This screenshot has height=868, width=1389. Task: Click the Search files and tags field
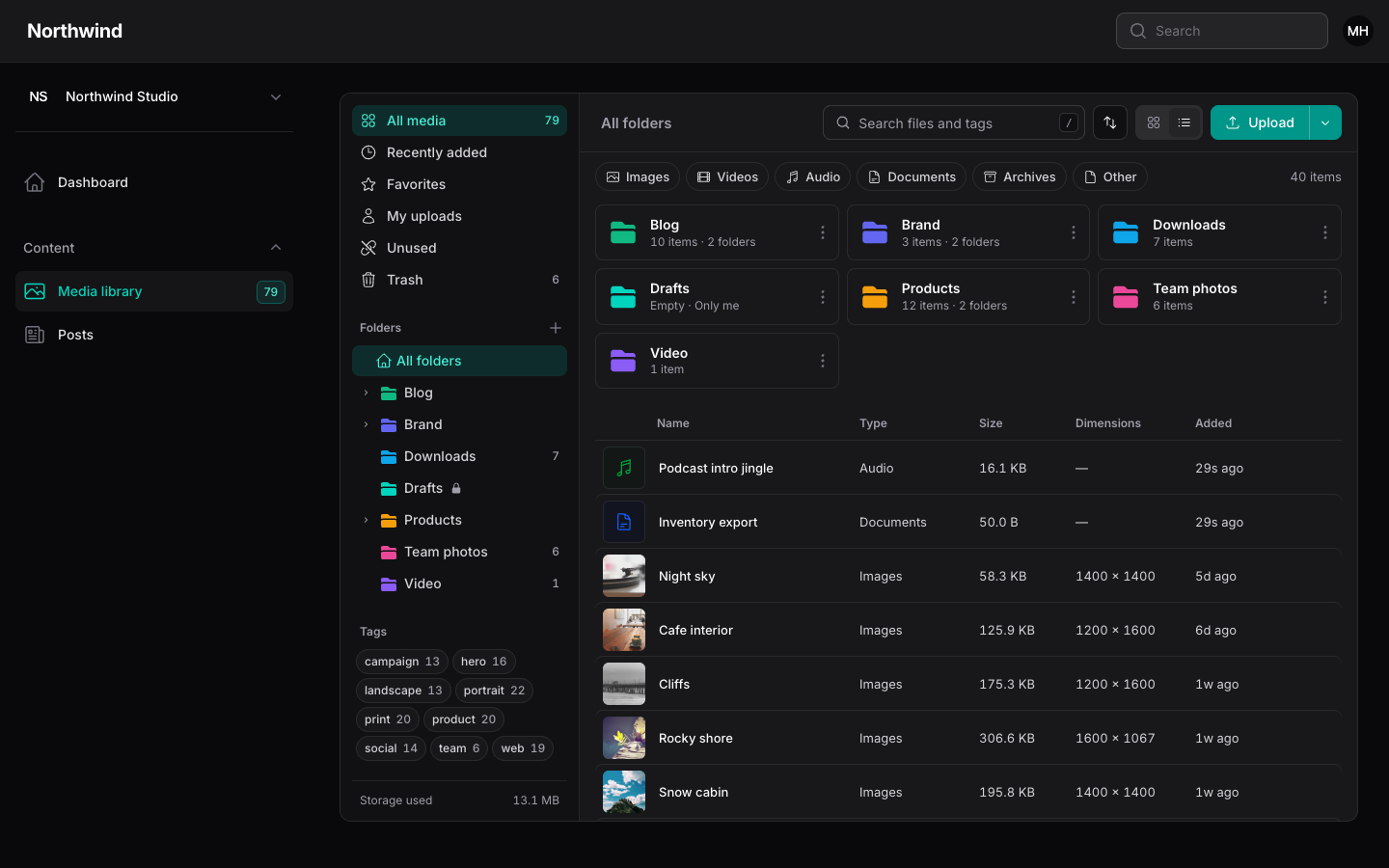click(954, 122)
